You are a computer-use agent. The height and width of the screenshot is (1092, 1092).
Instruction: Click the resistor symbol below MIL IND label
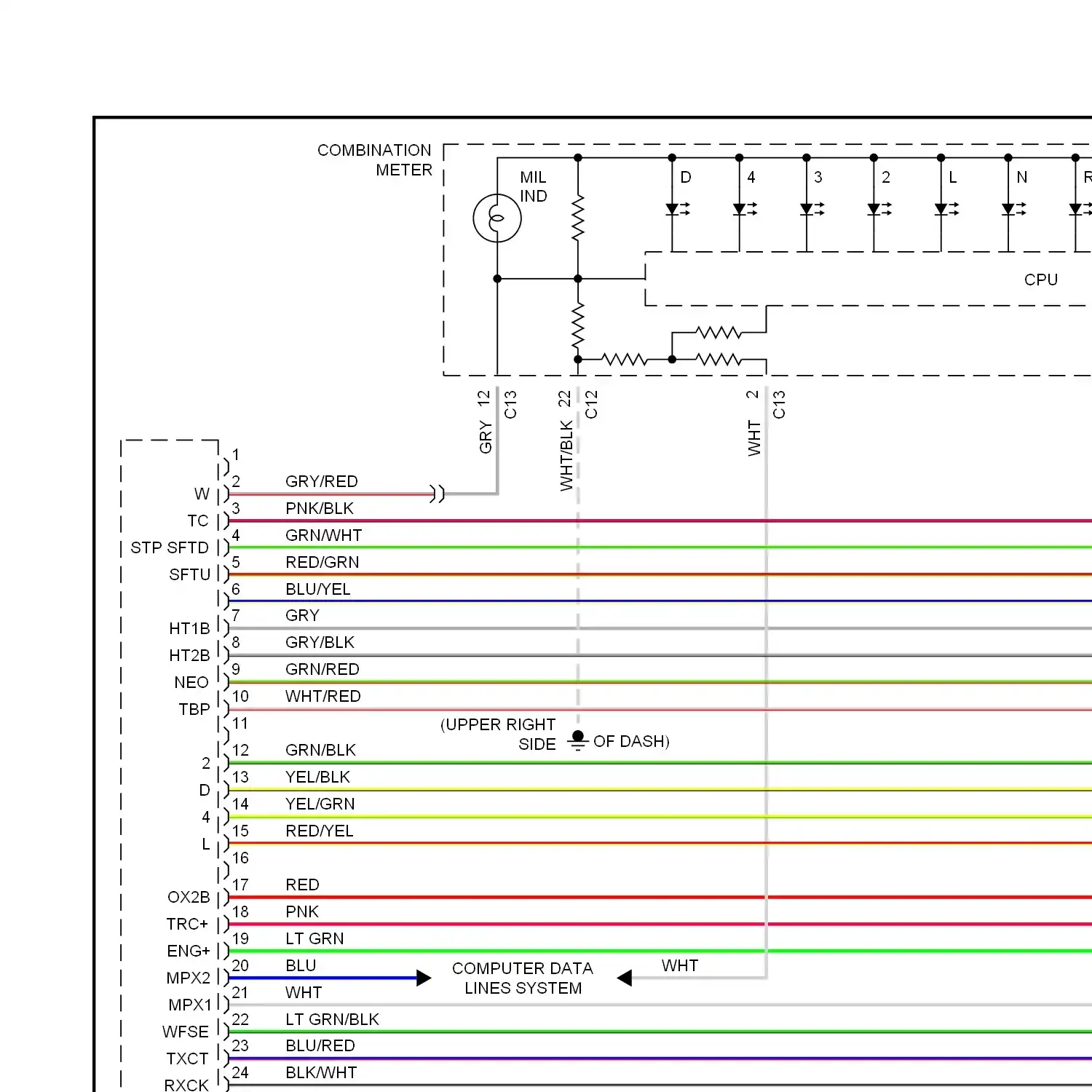[578, 218]
